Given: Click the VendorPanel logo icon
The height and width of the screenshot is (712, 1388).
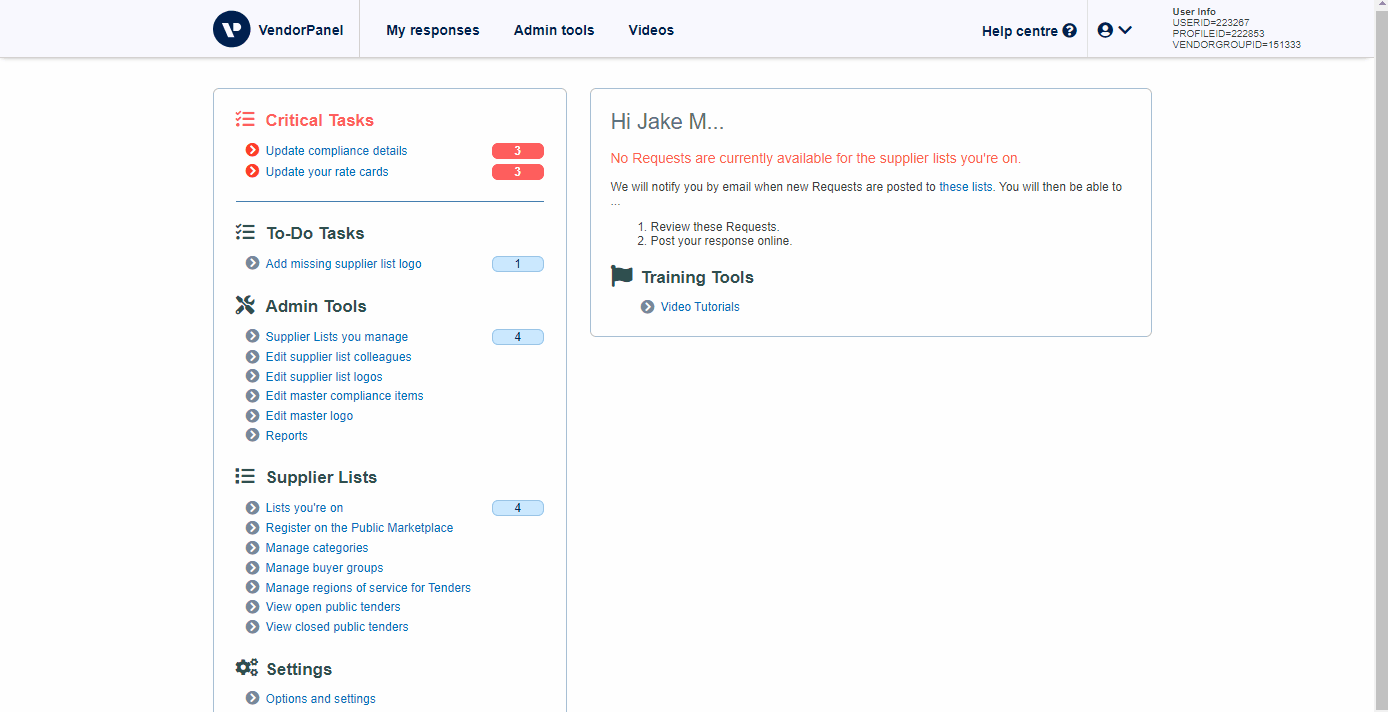Looking at the screenshot, I should 231,30.
